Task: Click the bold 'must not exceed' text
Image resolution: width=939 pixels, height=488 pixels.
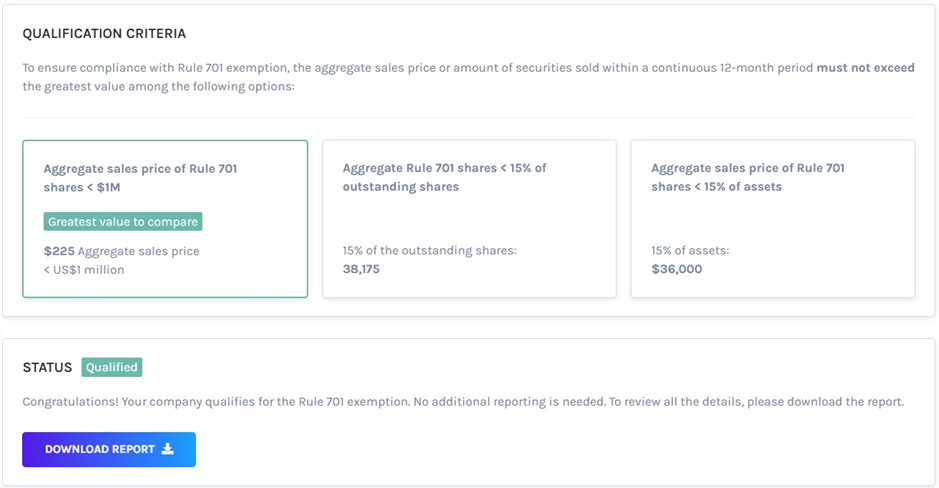Action: tap(865, 68)
